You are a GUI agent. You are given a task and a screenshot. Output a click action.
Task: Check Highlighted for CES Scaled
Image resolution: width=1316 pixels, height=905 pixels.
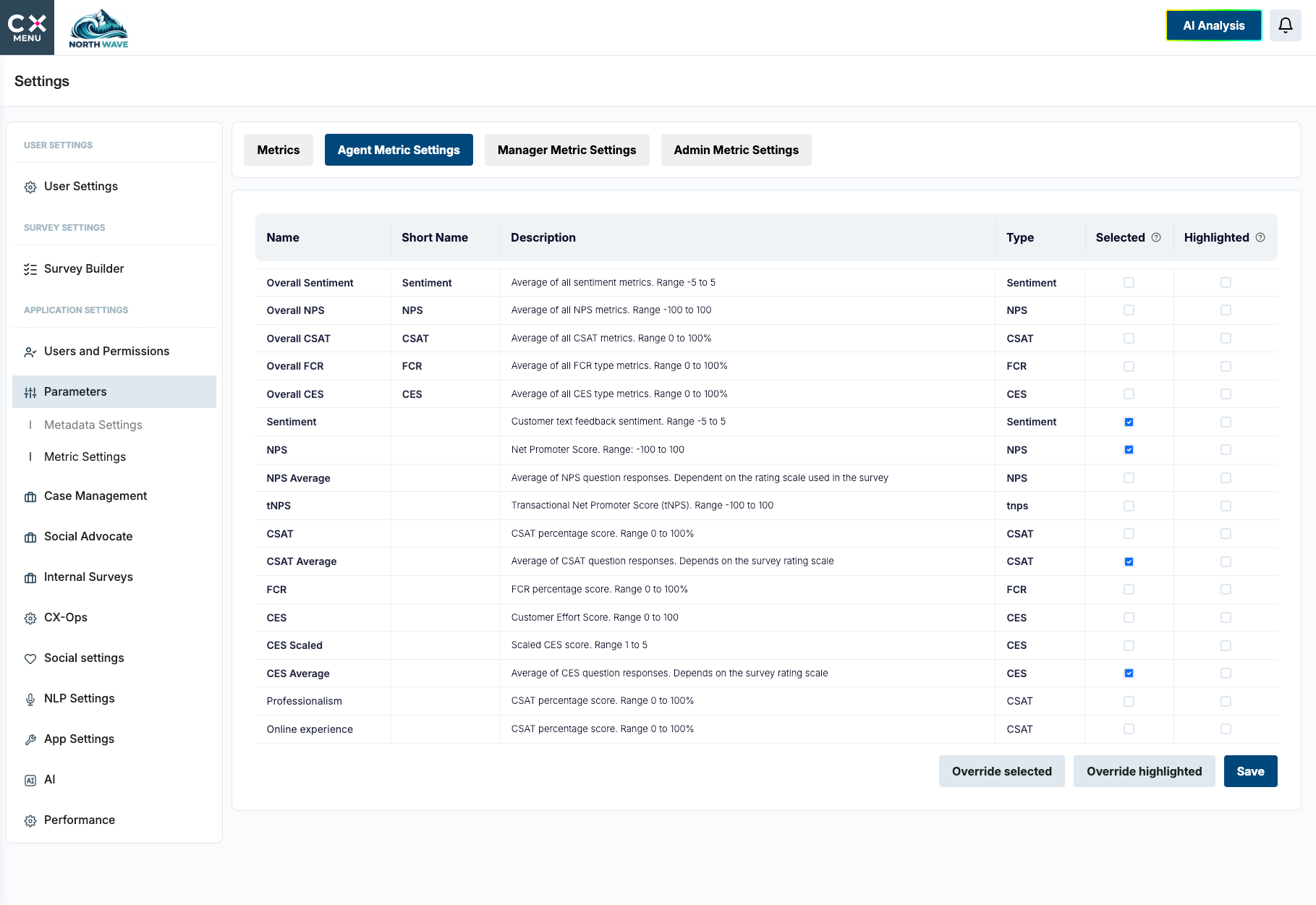point(1226,645)
